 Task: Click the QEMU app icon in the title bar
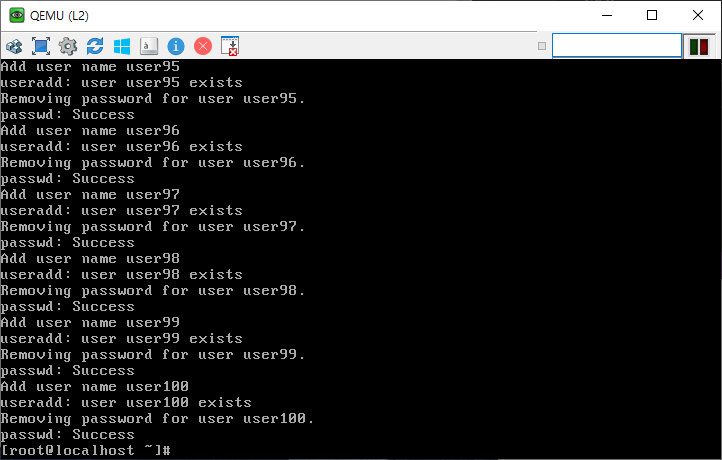click(17, 15)
